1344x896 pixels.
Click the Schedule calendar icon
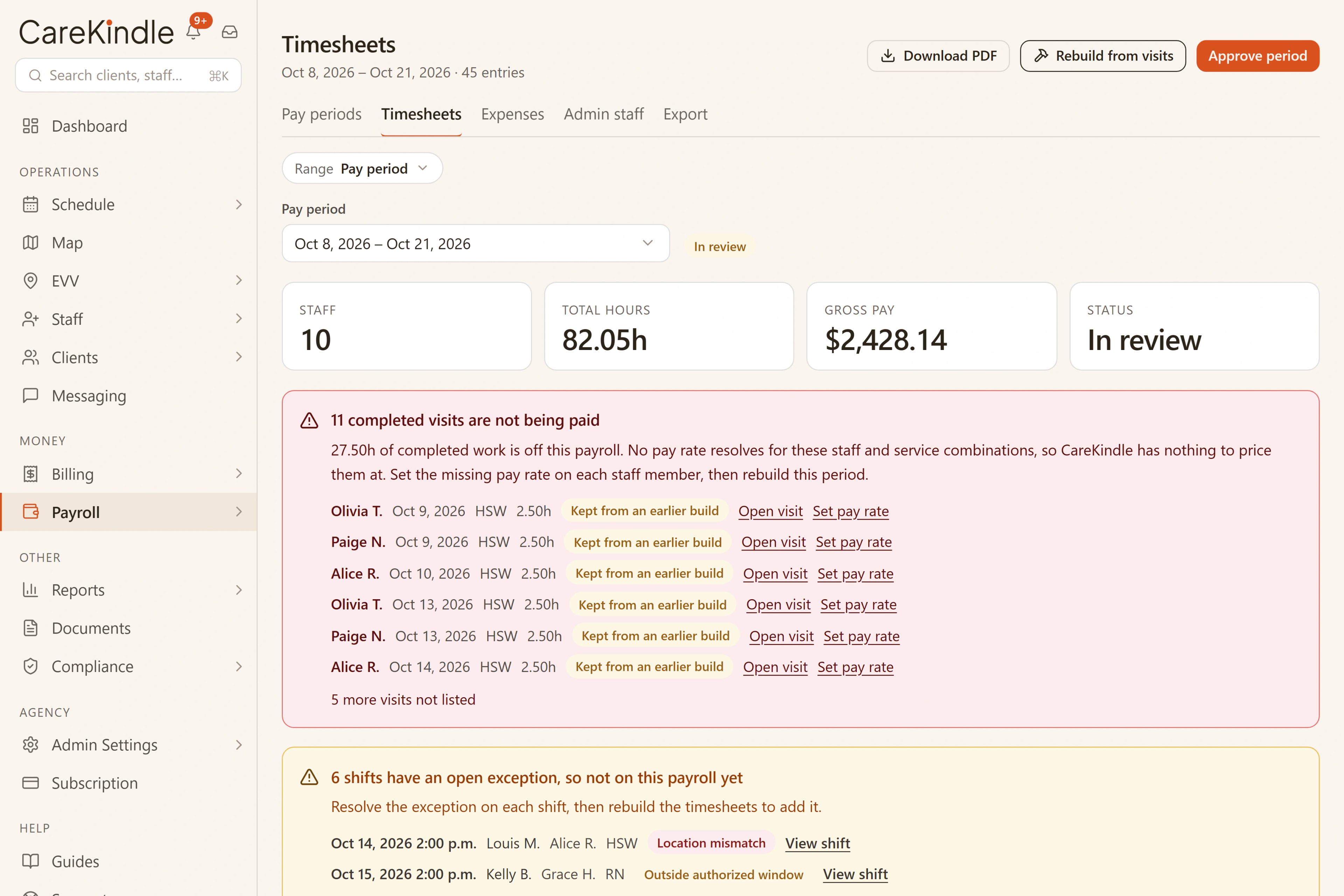pos(30,204)
